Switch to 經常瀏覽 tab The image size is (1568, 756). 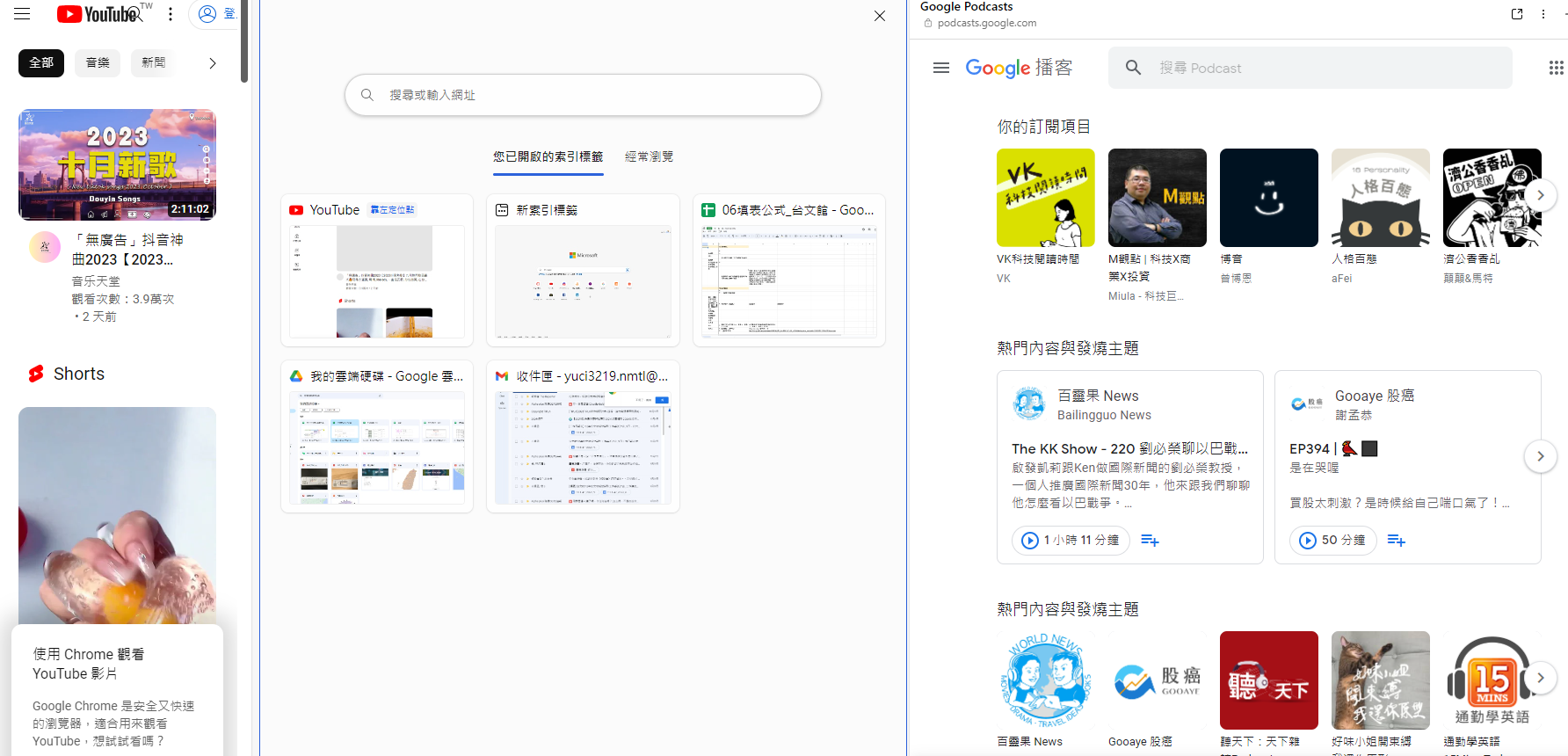[649, 156]
